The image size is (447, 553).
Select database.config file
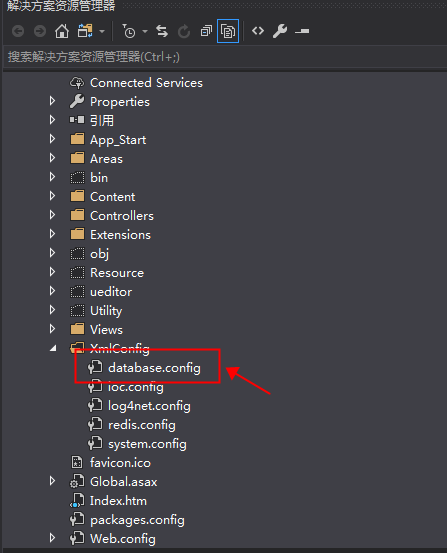pyautogui.click(x=155, y=368)
